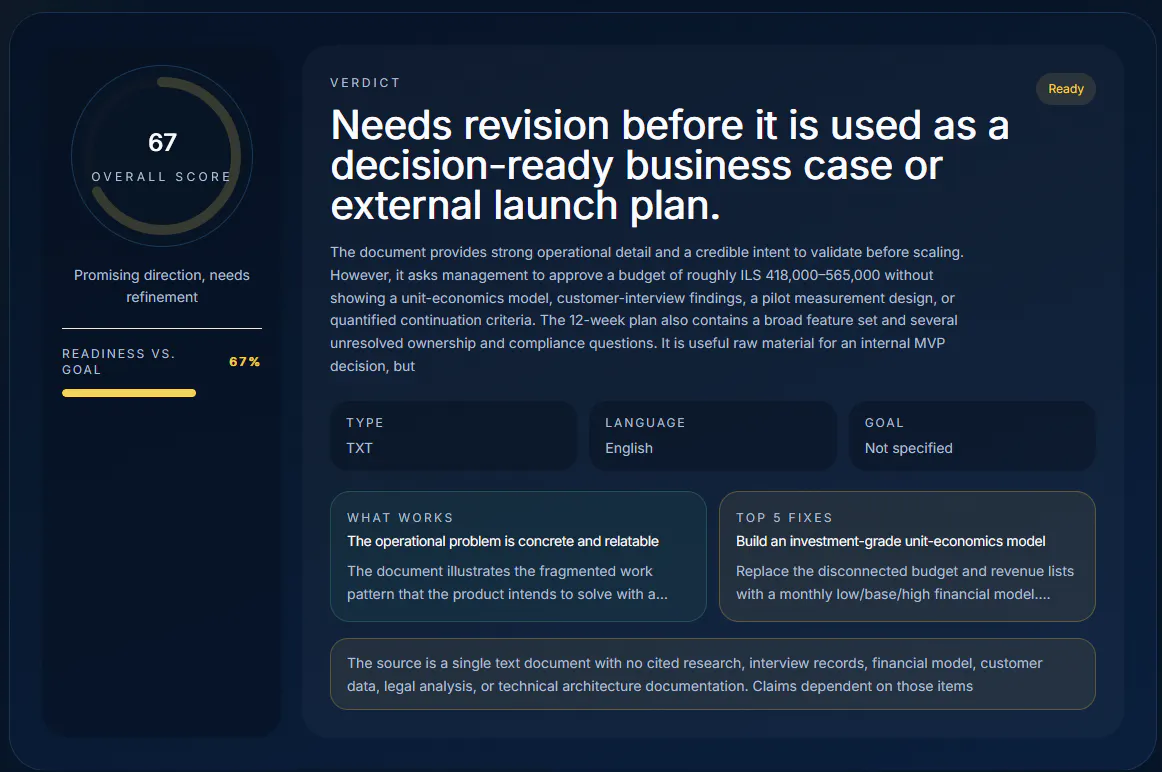Click 'The operational problem is concrete and relatable'
Viewport: 1162px width, 772px height.
coord(502,542)
